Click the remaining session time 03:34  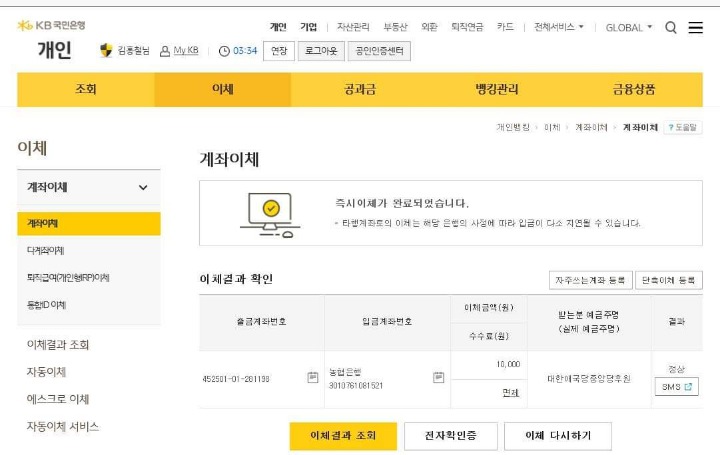pyautogui.click(x=245, y=51)
